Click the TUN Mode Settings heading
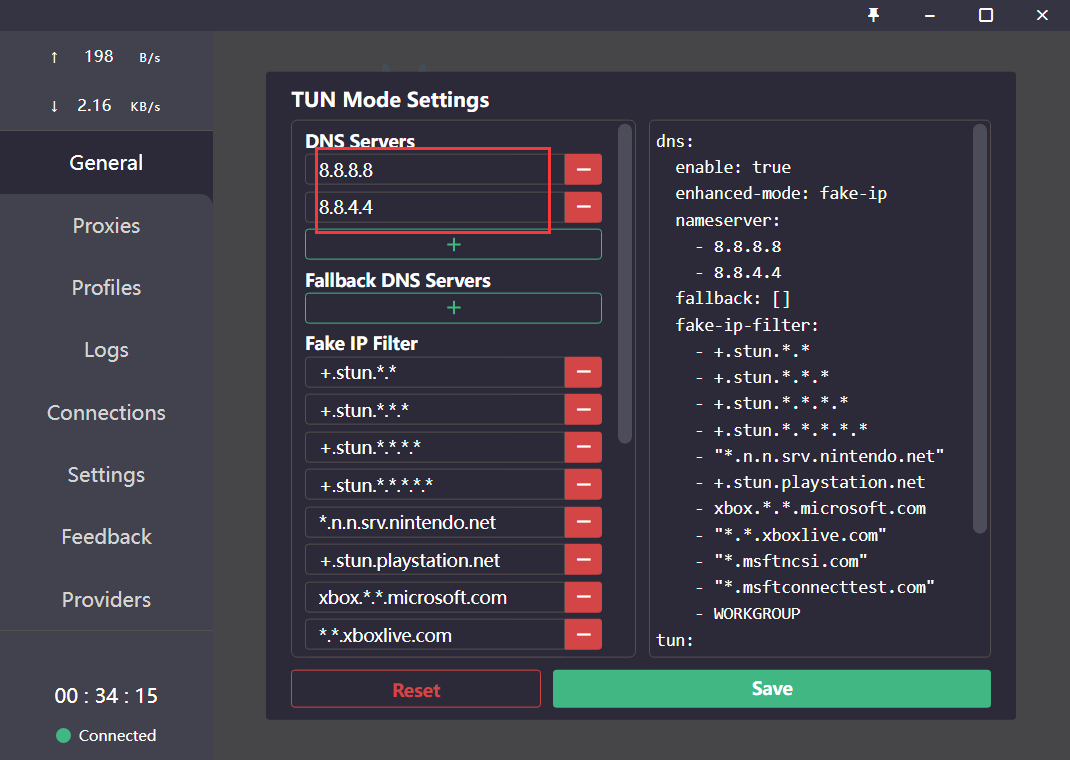1070x760 pixels. [390, 100]
